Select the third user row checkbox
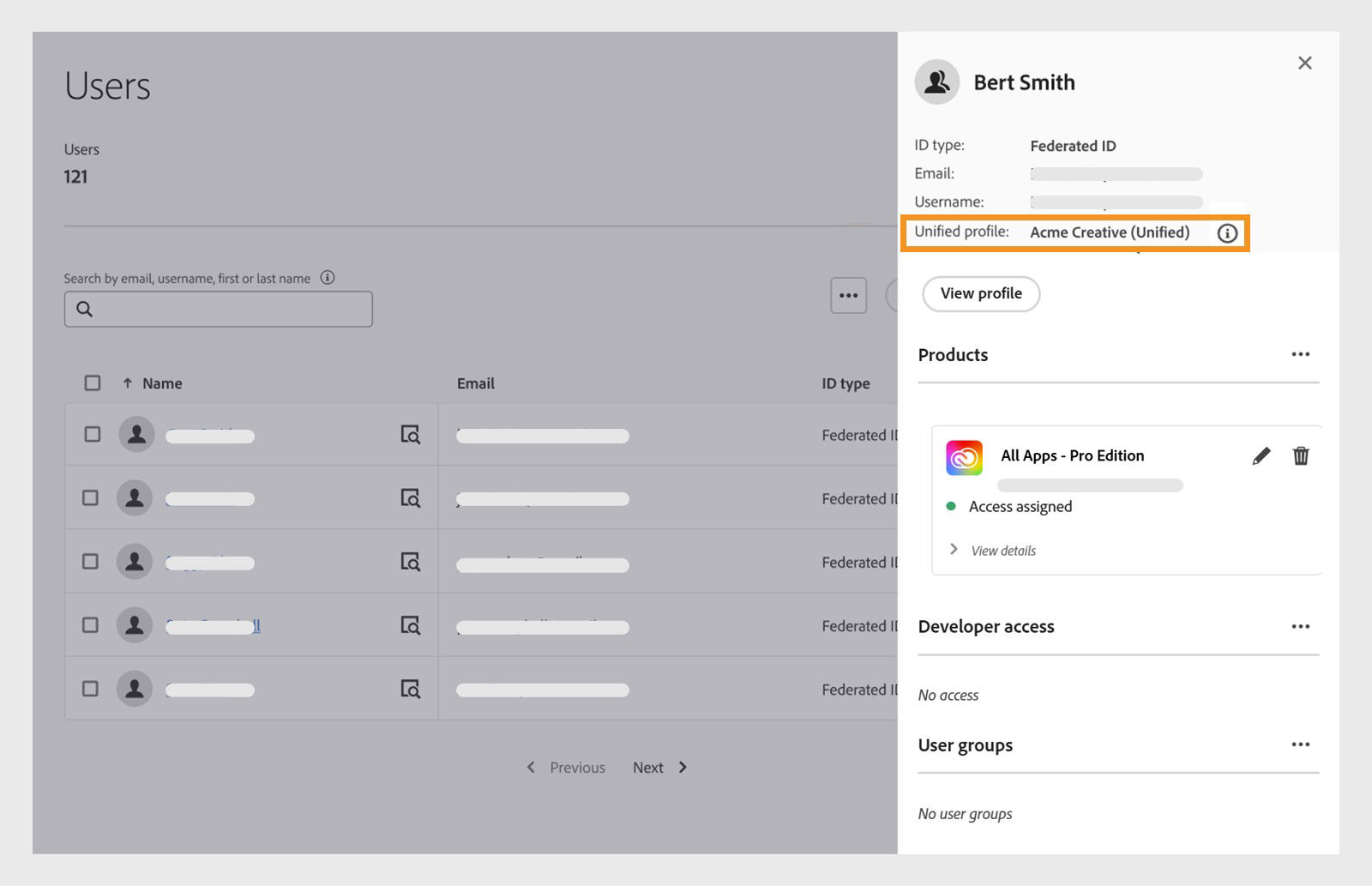The height and width of the screenshot is (886, 1372). (x=90, y=561)
